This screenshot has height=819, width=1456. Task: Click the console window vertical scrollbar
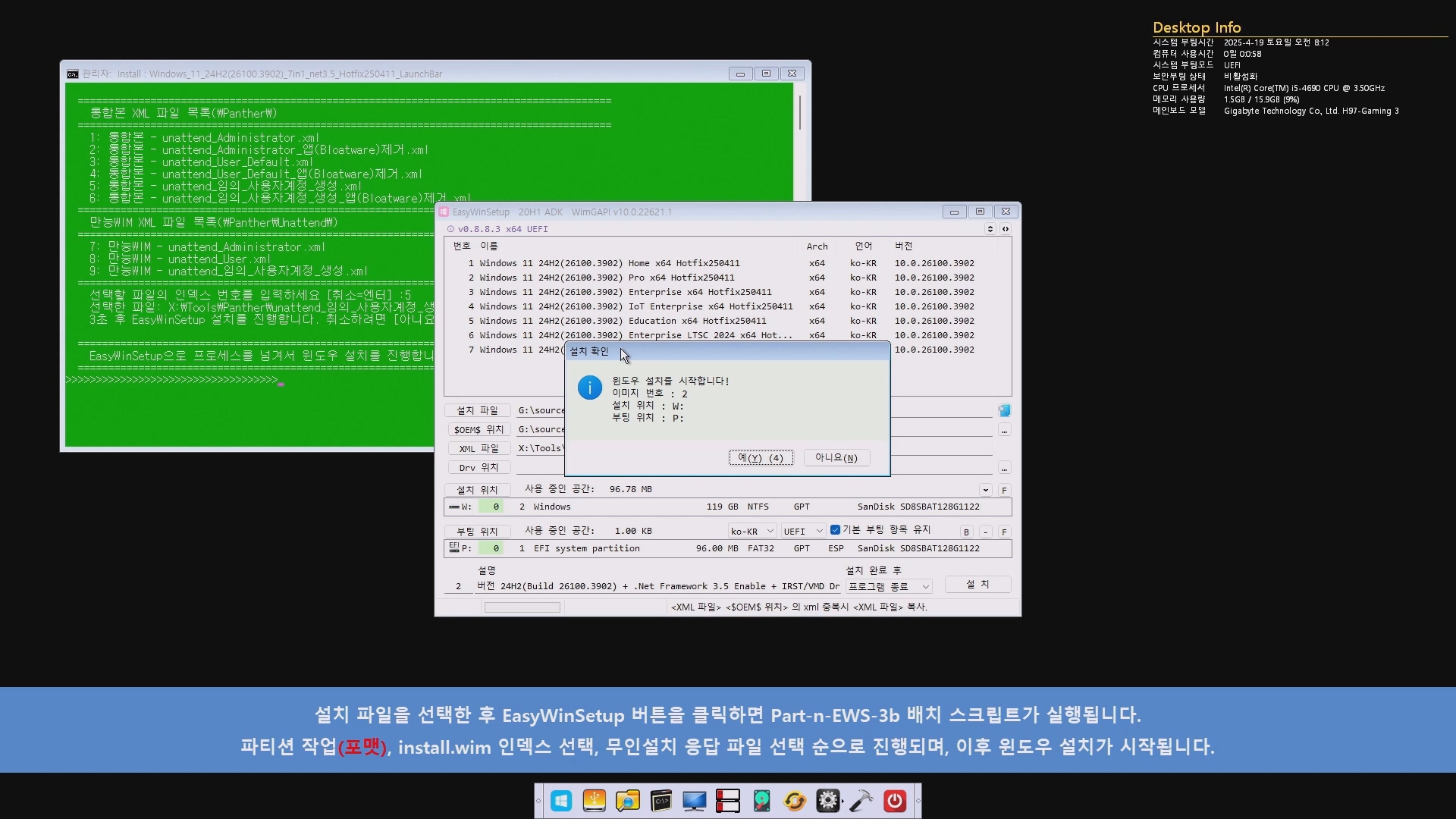[x=799, y=112]
